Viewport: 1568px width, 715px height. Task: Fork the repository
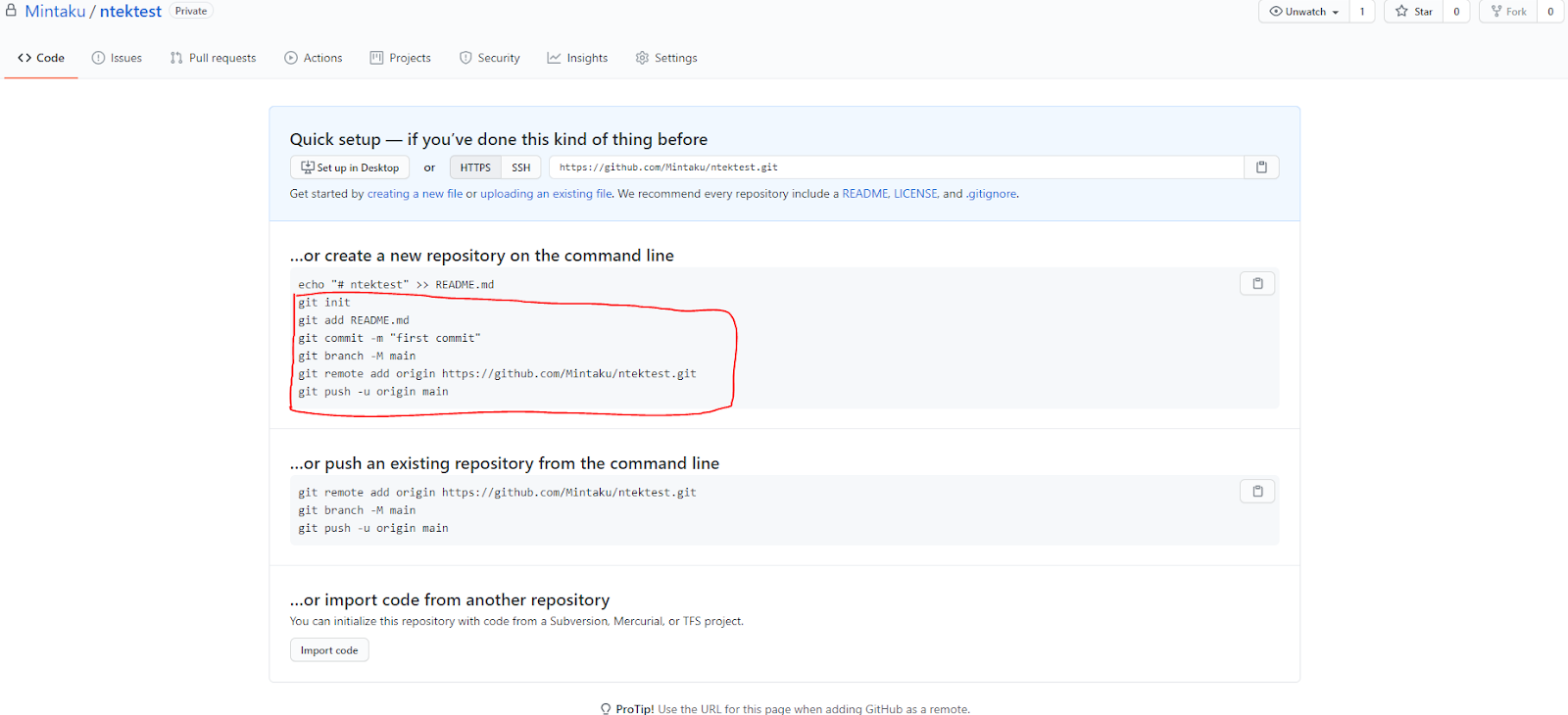coord(1508,12)
